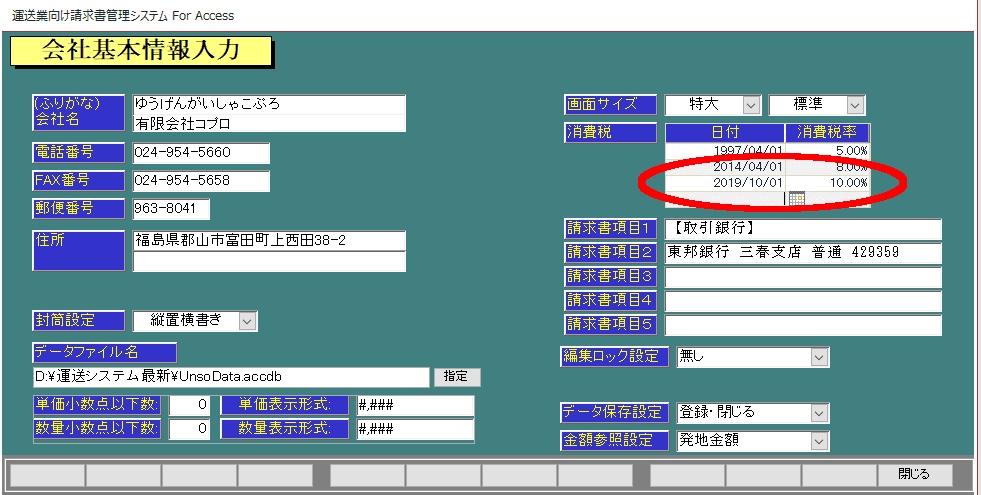Image resolution: width=981 pixels, height=495 pixels.
Task: Select the 2019/10/01 tax date cell
Action: pos(724,183)
